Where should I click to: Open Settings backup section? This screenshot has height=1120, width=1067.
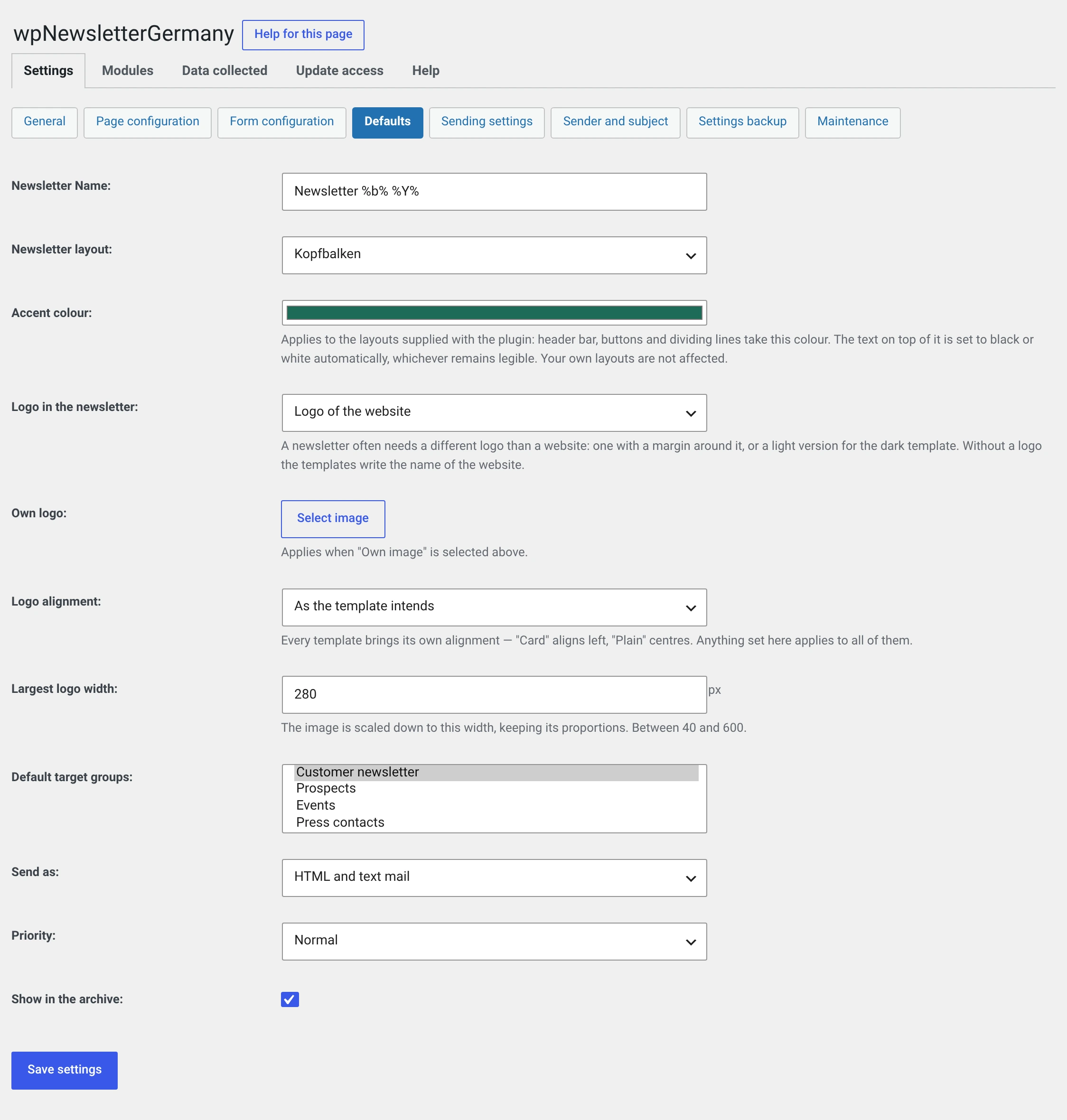tap(742, 122)
